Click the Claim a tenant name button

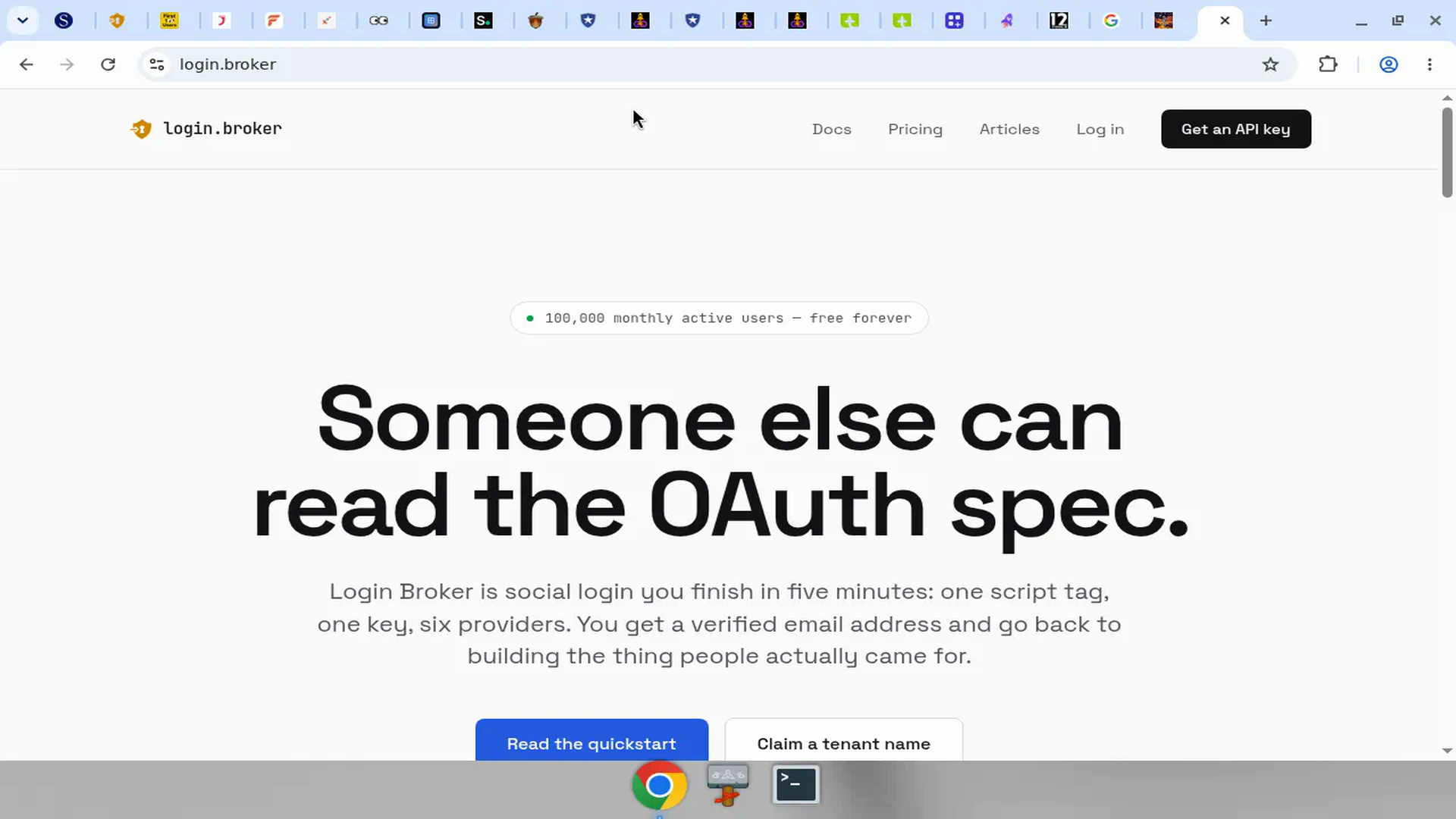pyautogui.click(x=844, y=740)
